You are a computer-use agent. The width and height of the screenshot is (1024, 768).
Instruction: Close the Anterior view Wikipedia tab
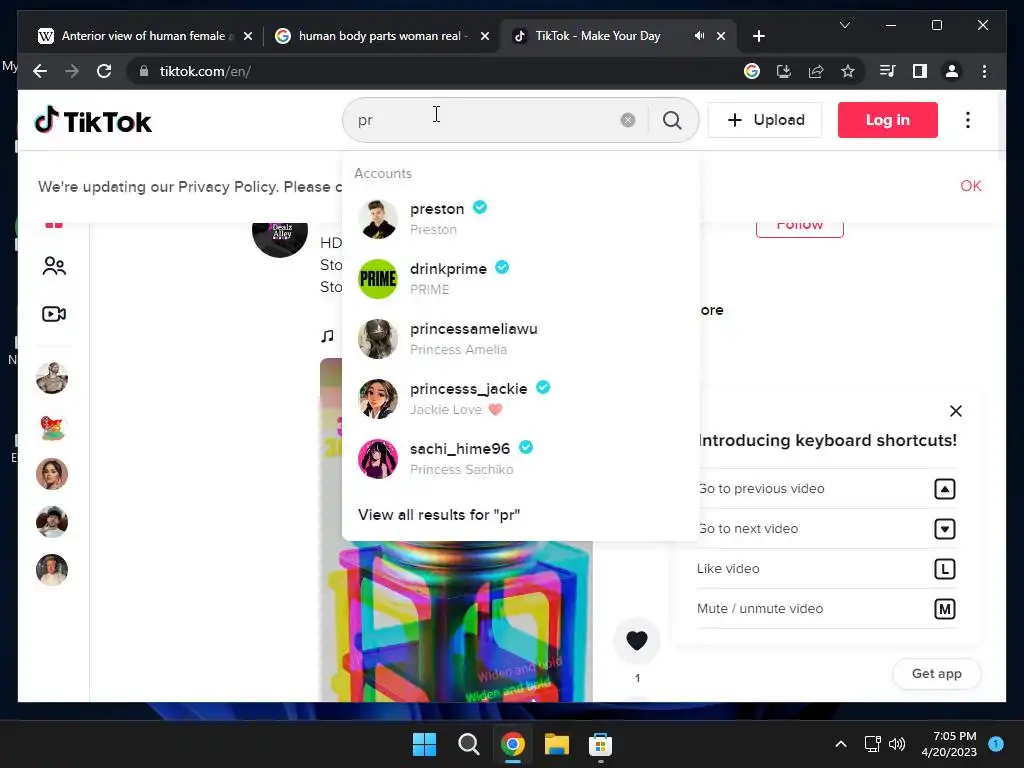(x=248, y=36)
